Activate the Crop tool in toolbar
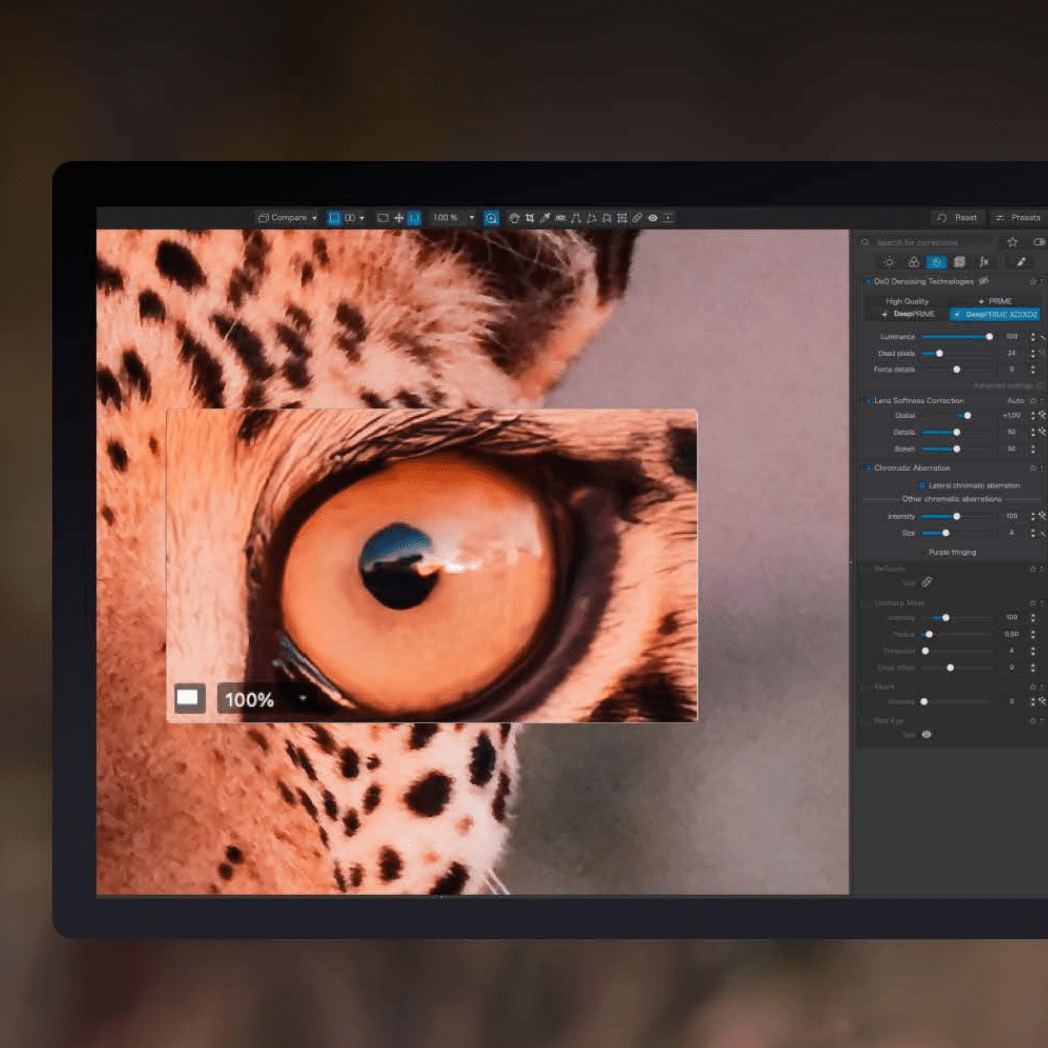 click(x=530, y=218)
